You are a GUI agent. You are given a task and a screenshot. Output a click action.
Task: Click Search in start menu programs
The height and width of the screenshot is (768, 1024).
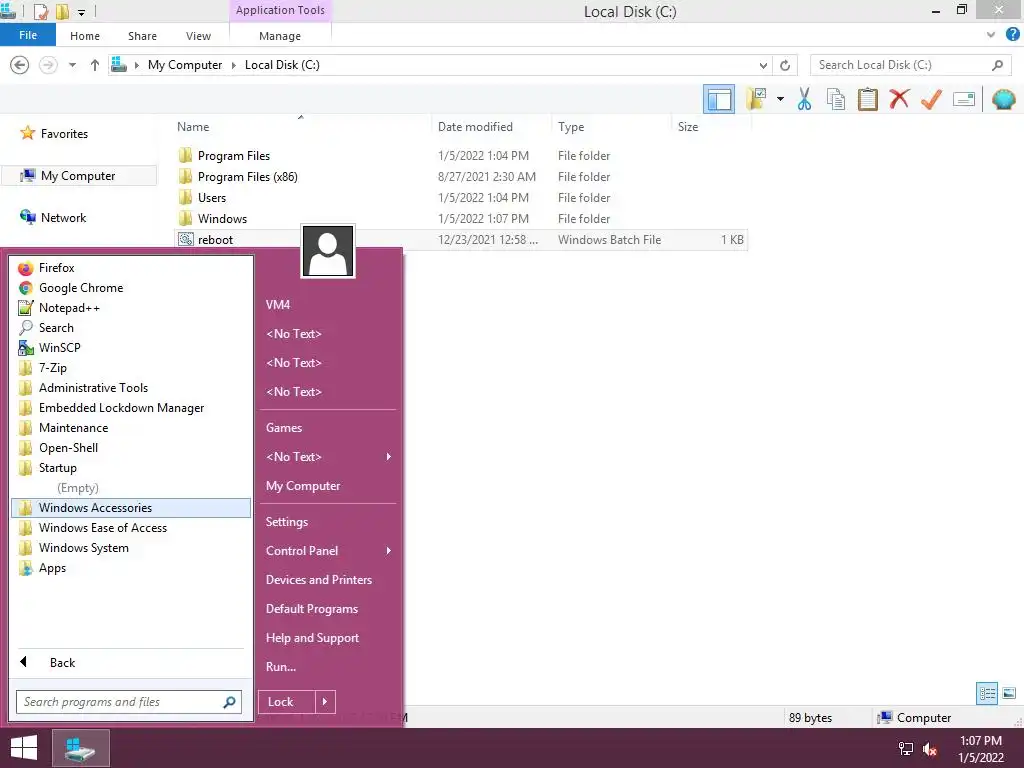131,328
